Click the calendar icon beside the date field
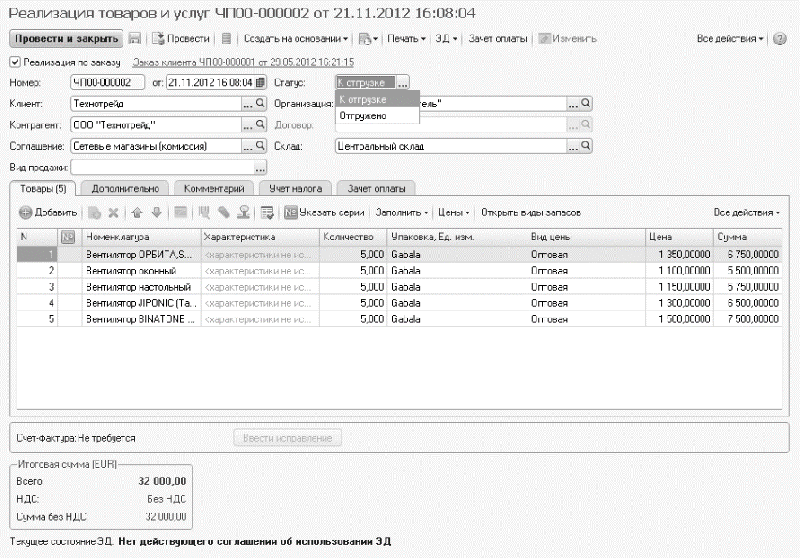 pos(260,82)
